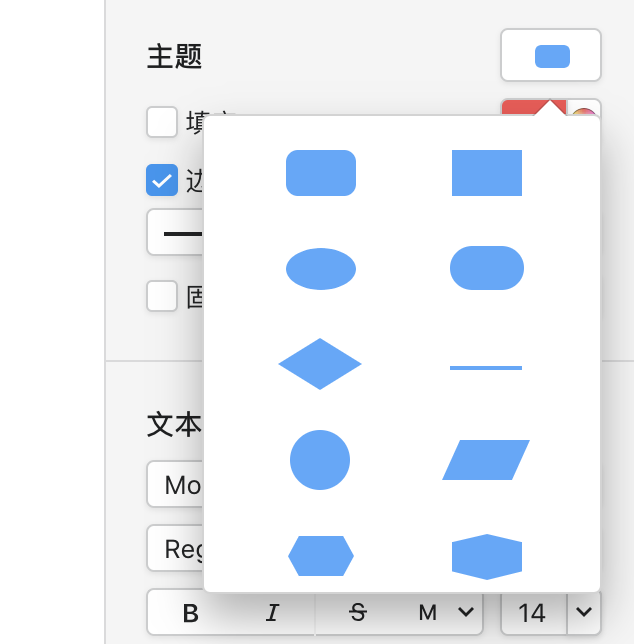Expand the font size dropdown arrow
This screenshot has height=644, width=634.
585,612
